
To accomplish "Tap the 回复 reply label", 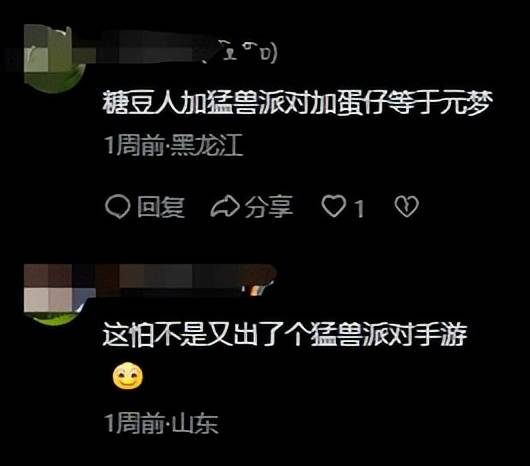I will pyautogui.click(x=161, y=207).
